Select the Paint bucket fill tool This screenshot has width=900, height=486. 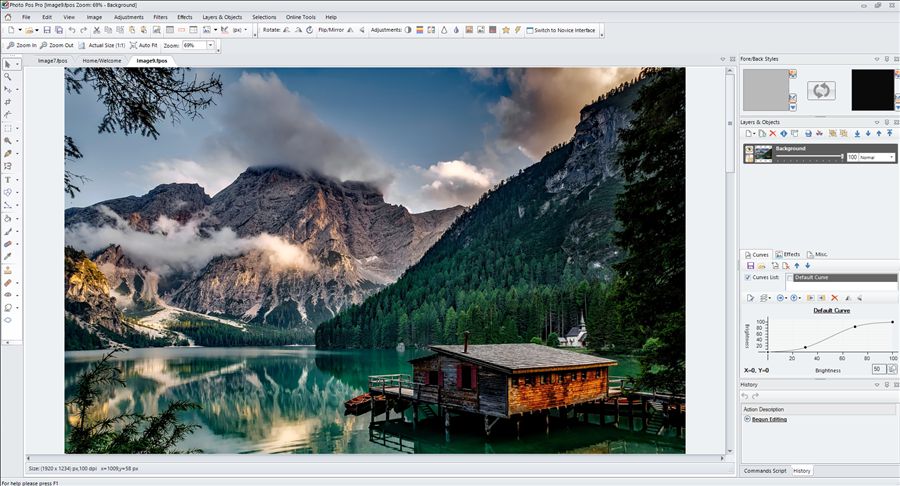(x=8, y=218)
